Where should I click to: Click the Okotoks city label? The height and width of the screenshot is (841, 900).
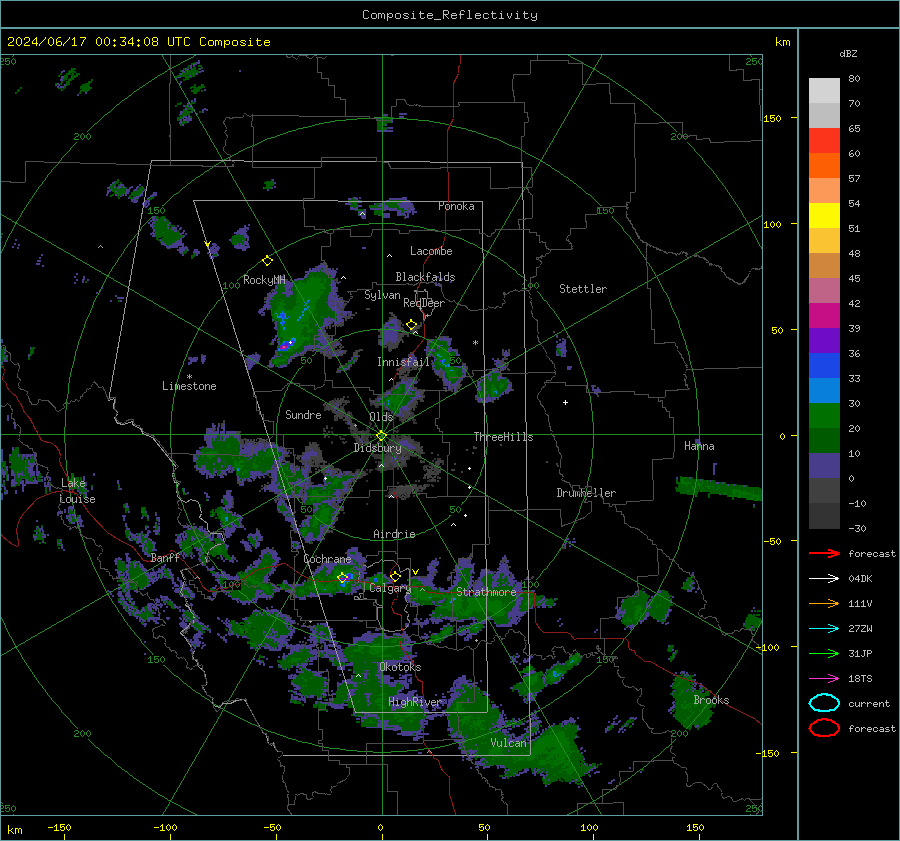point(400,667)
